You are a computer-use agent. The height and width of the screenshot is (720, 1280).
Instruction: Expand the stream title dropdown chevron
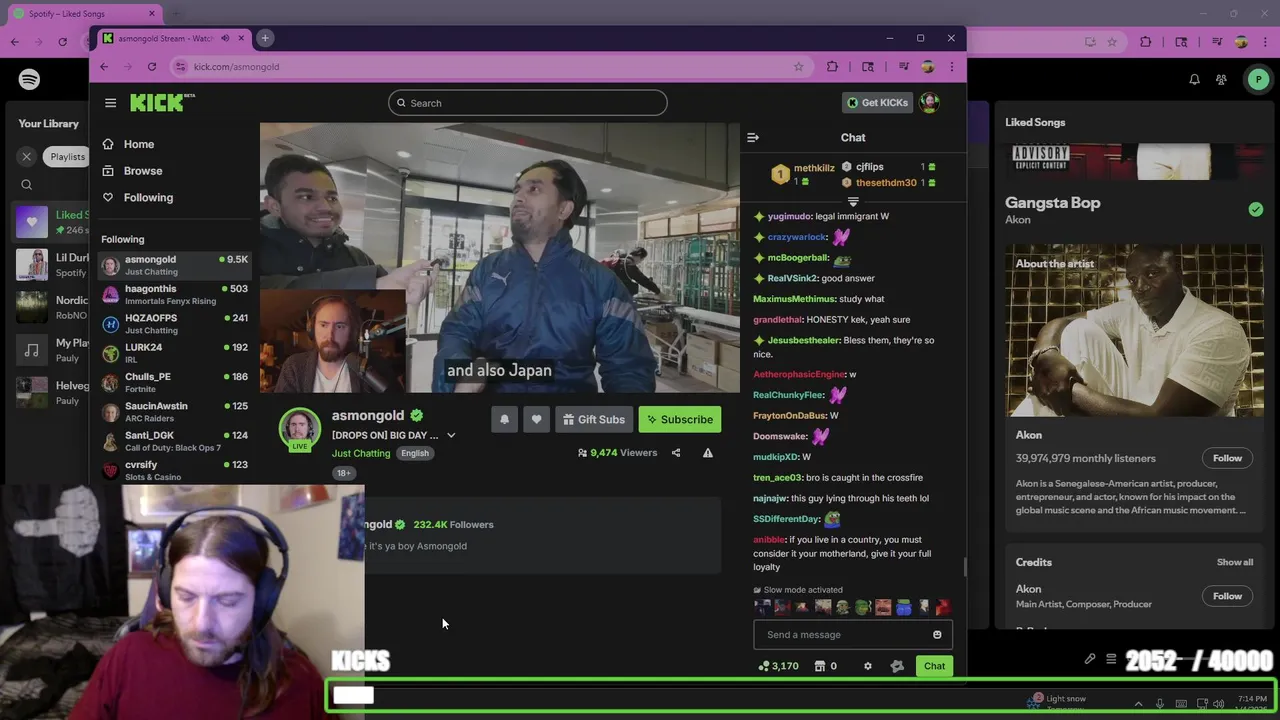click(451, 436)
